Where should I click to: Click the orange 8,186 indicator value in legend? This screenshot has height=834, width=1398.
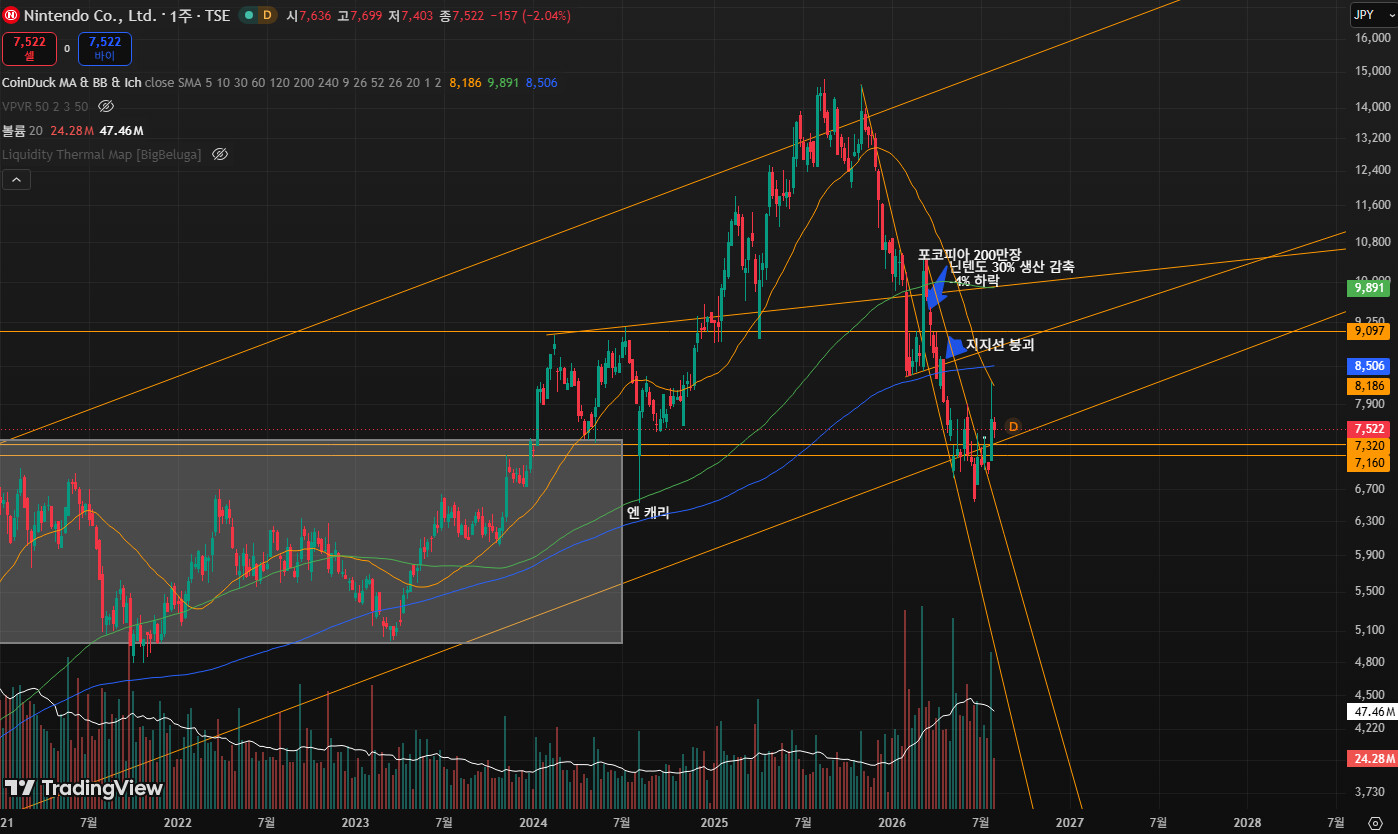(465, 82)
